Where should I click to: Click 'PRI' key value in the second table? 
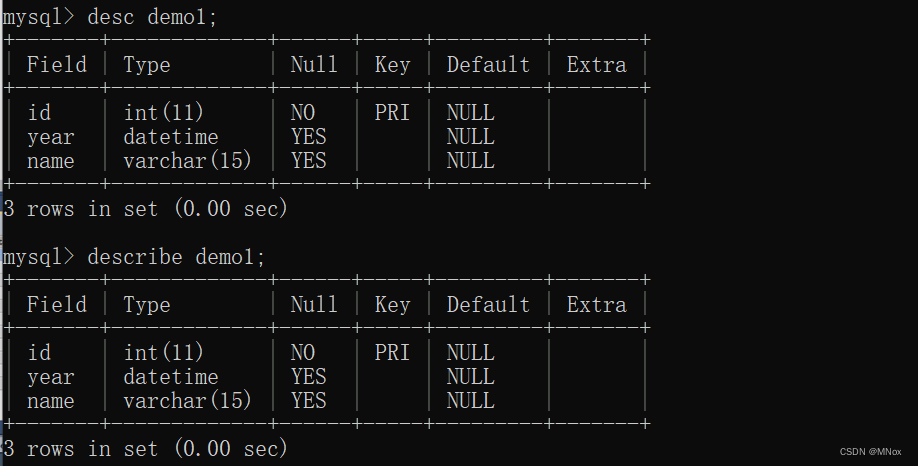tap(392, 352)
